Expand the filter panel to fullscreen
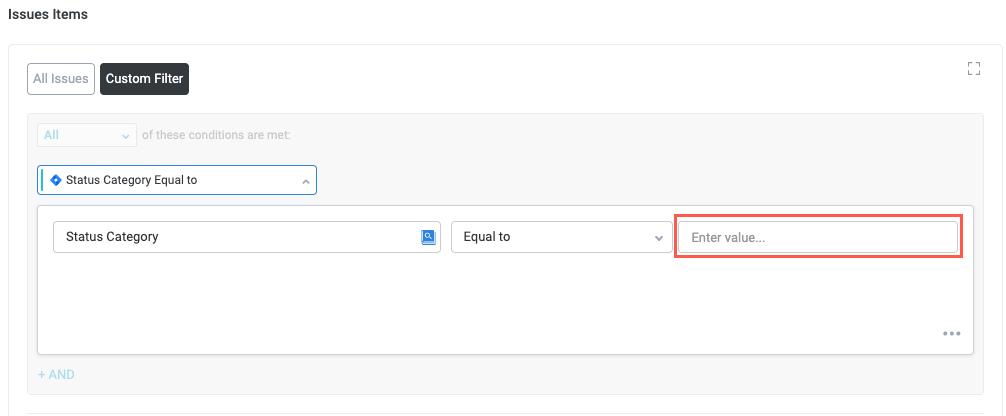The height and width of the screenshot is (416, 1006). click(x=973, y=69)
